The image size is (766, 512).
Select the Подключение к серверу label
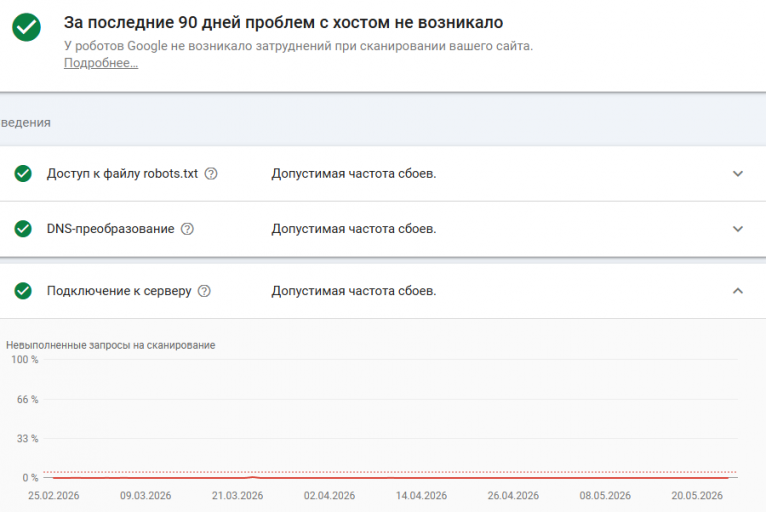pos(119,291)
